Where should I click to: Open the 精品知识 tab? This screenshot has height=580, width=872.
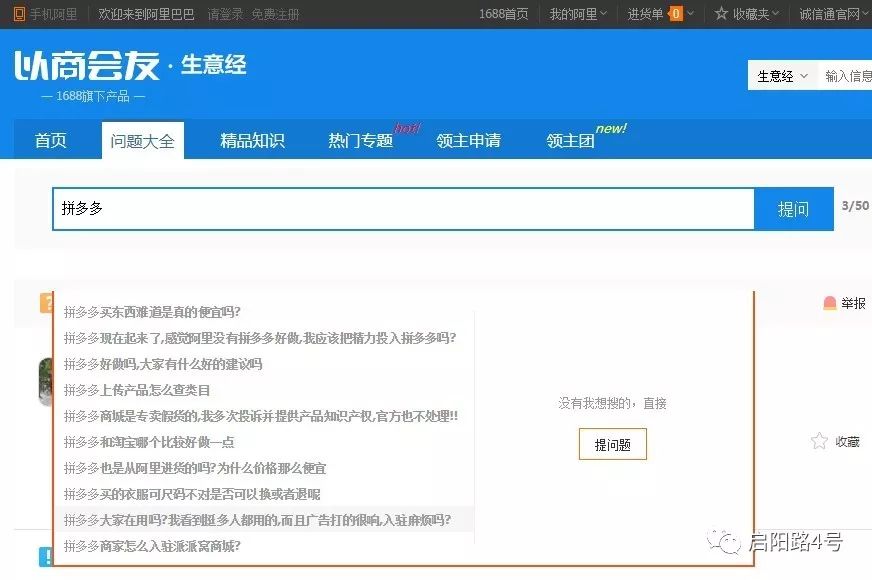(252, 140)
